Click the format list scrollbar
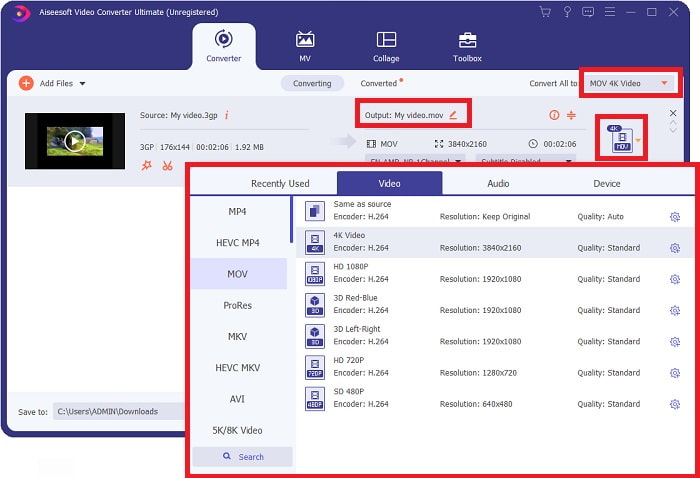 [x=292, y=220]
